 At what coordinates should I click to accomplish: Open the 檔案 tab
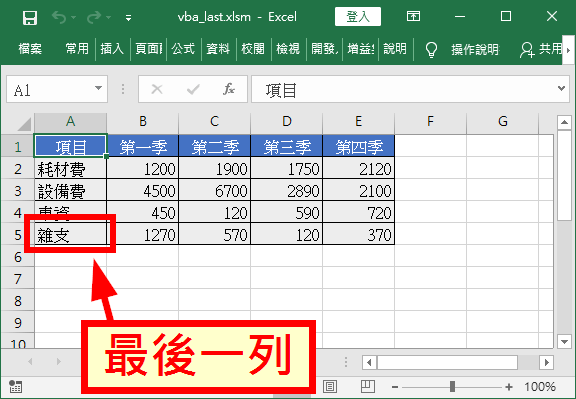[30, 48]
